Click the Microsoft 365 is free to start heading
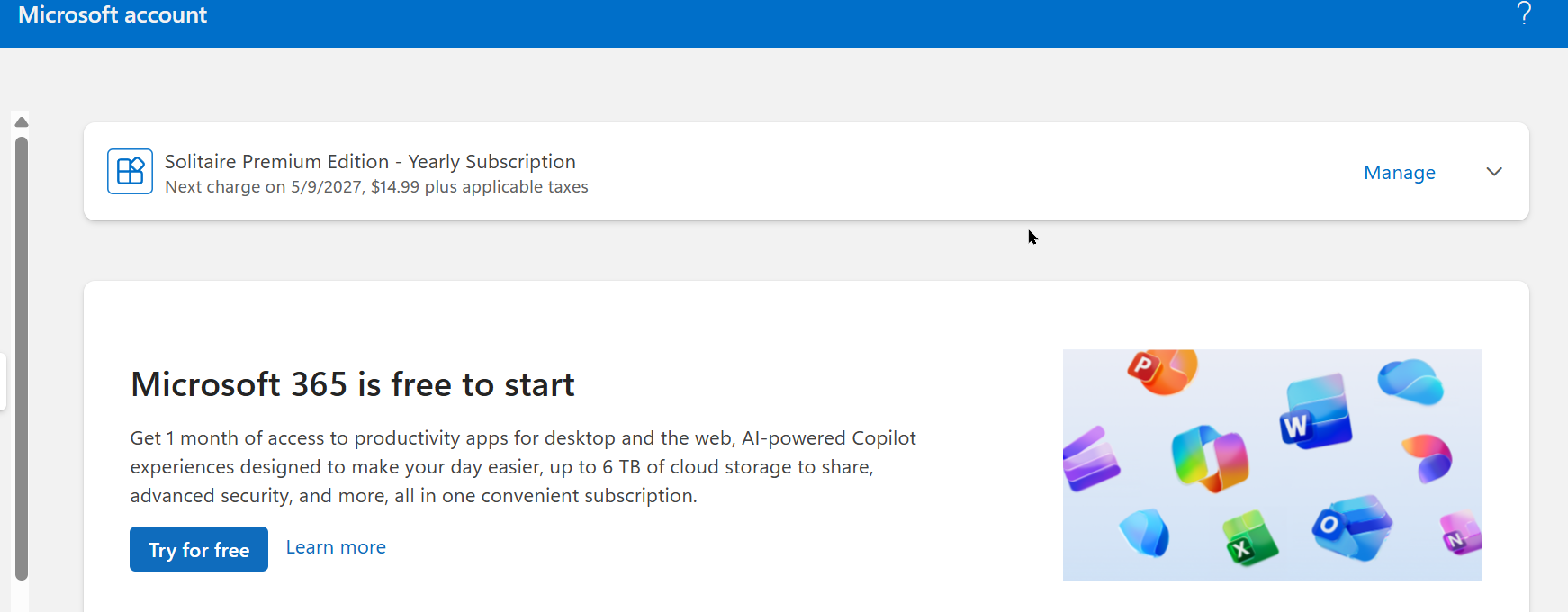 tap(352, 384)
